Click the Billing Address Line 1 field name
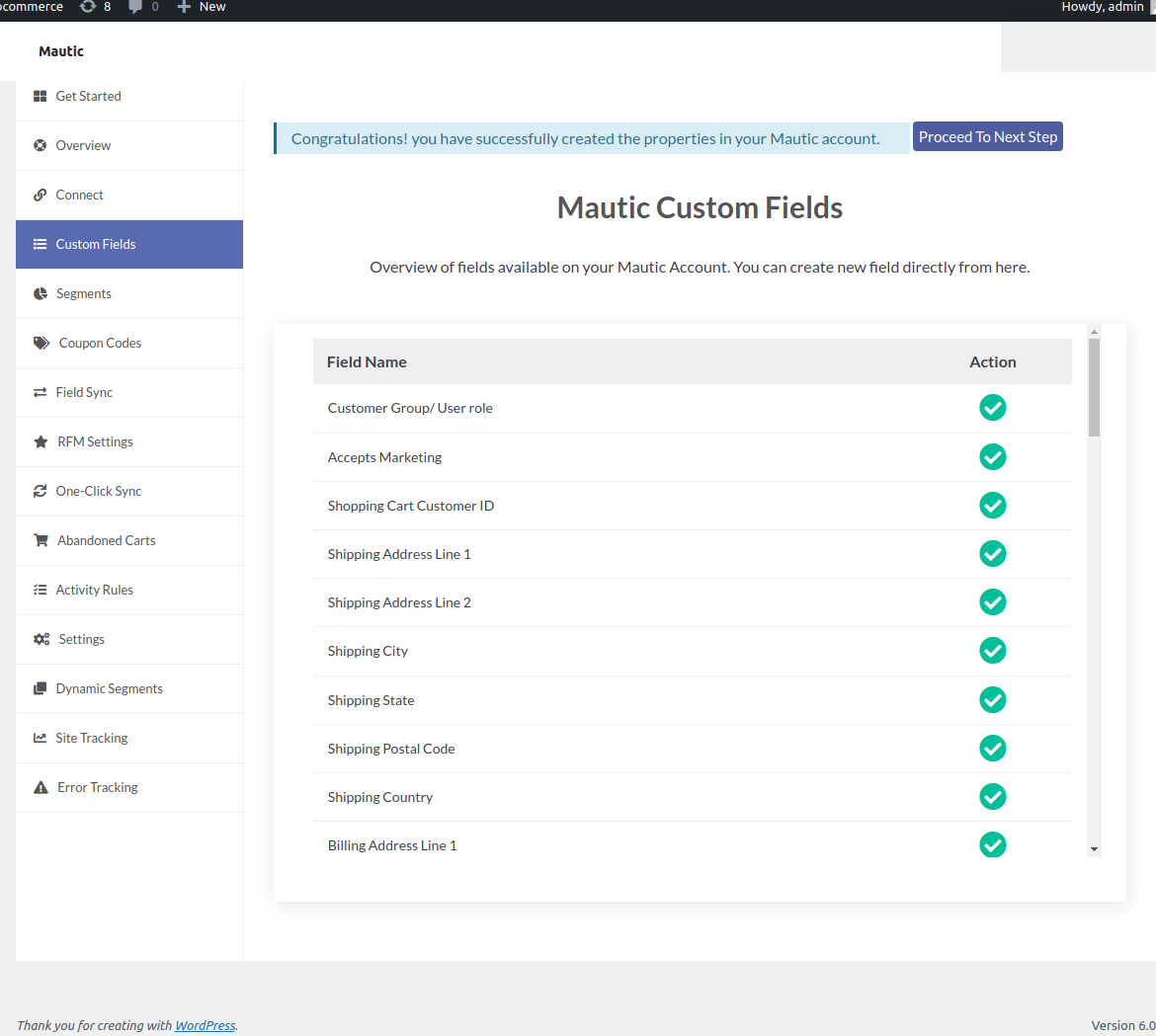The width and height of the screenshot is (1156, 1036). (x=392, y=846)
